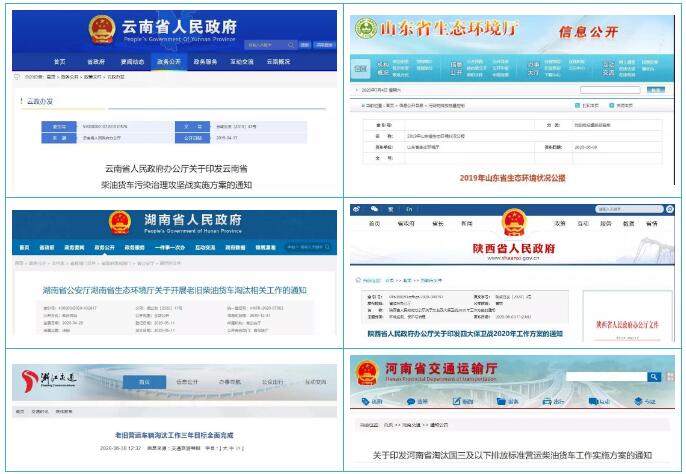Click the close-page icon on Shandong page

pyautogui.click(x=612, y=105)
